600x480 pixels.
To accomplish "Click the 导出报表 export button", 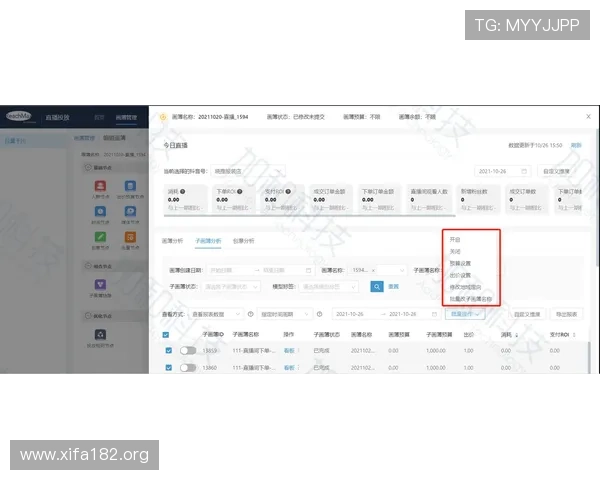I will coord(566,314).
